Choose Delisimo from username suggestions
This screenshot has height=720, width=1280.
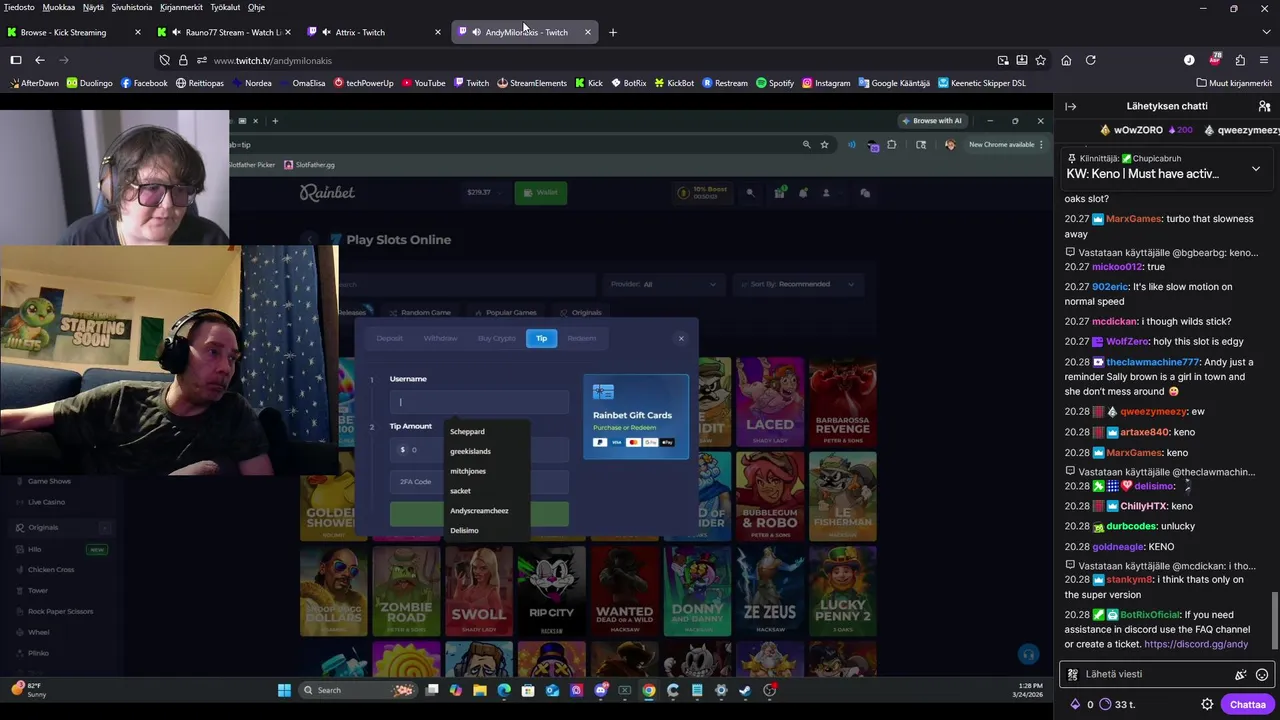pyautogui.click(x=464, y=530)
